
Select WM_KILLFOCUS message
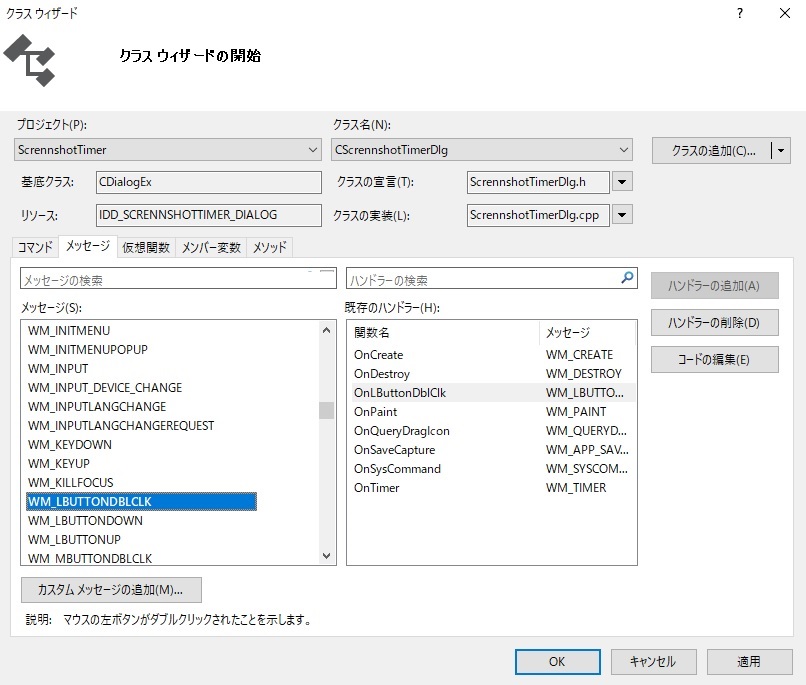tap(70, 483)
